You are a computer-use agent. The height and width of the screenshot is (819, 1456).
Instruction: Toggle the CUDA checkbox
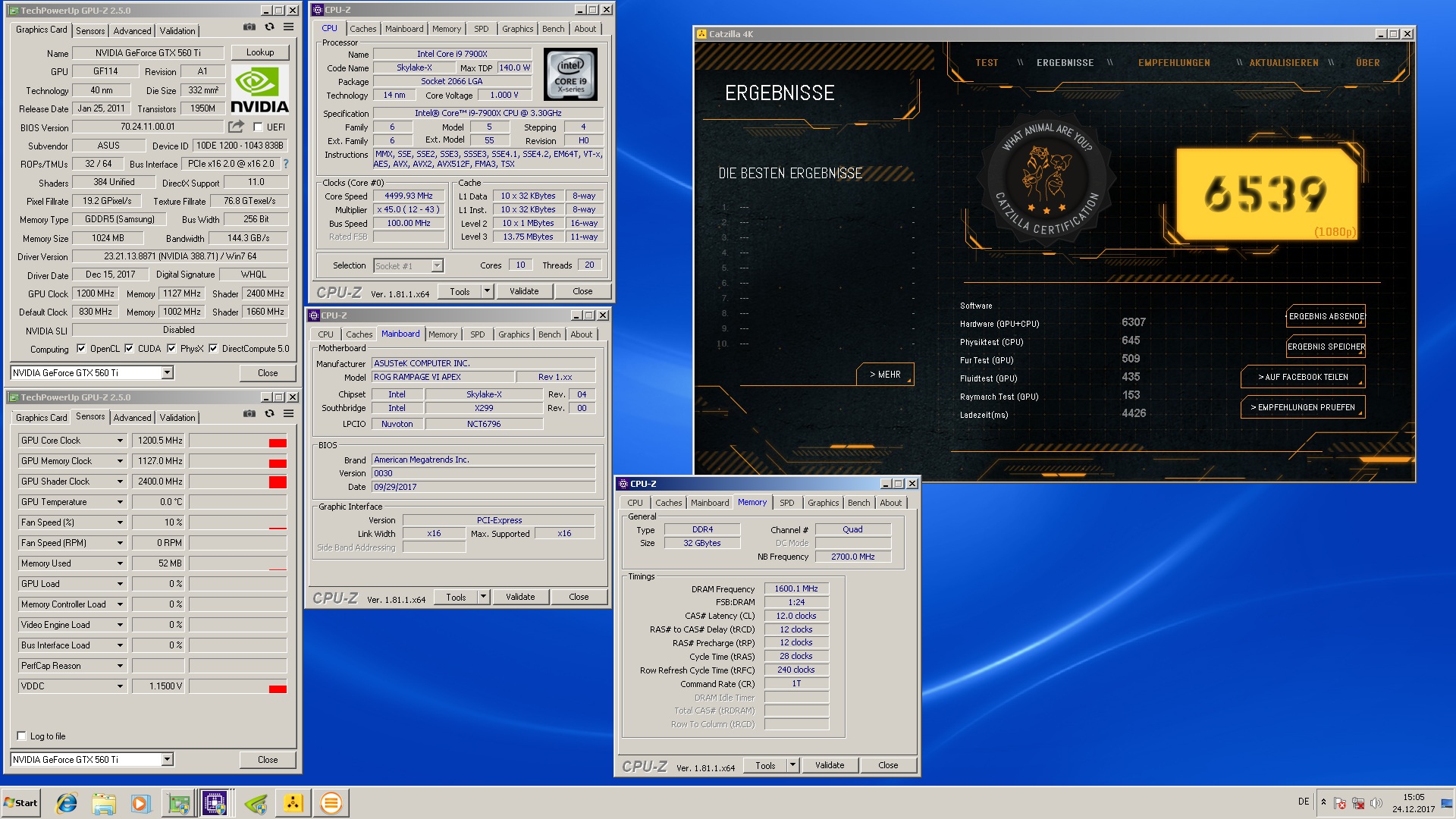[x=129, y=349]
